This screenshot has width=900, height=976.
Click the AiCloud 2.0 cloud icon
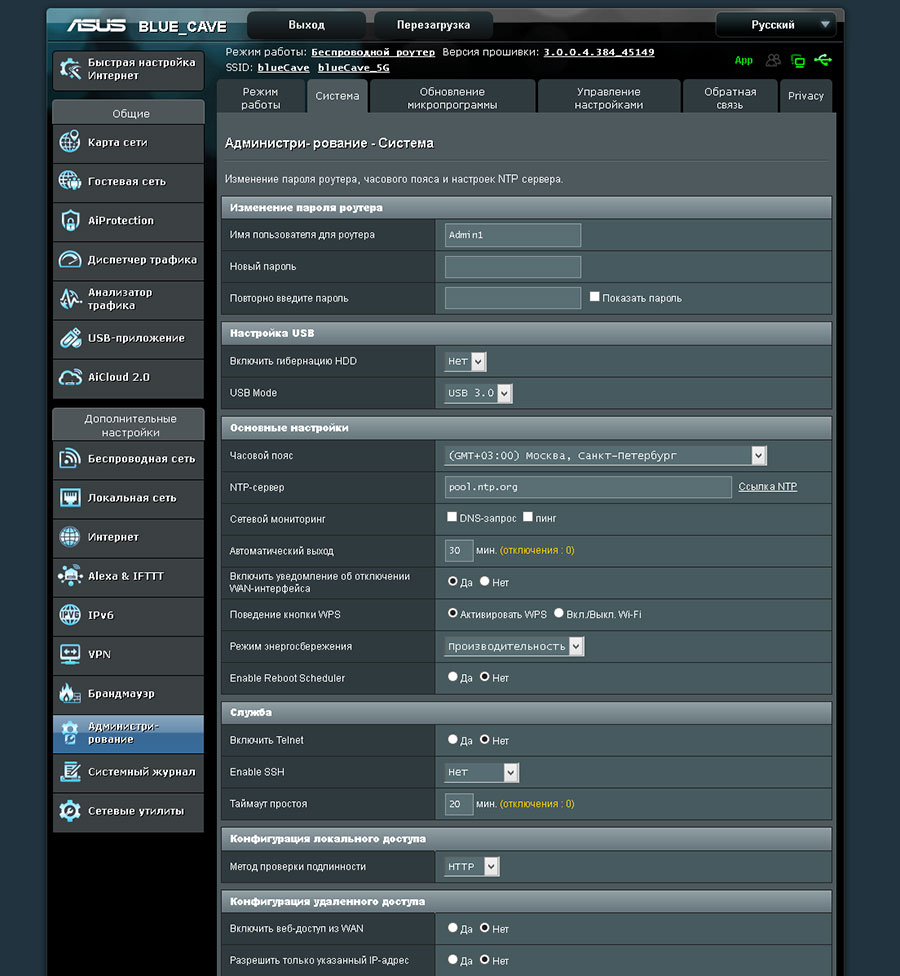pyautogui.click(x=70, y=377)
